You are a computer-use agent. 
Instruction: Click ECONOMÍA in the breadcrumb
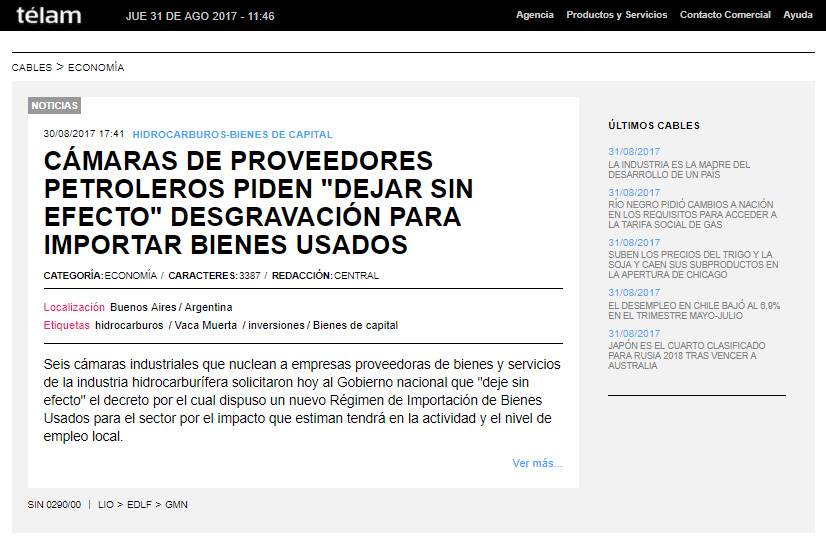click(x=96, y=68)
